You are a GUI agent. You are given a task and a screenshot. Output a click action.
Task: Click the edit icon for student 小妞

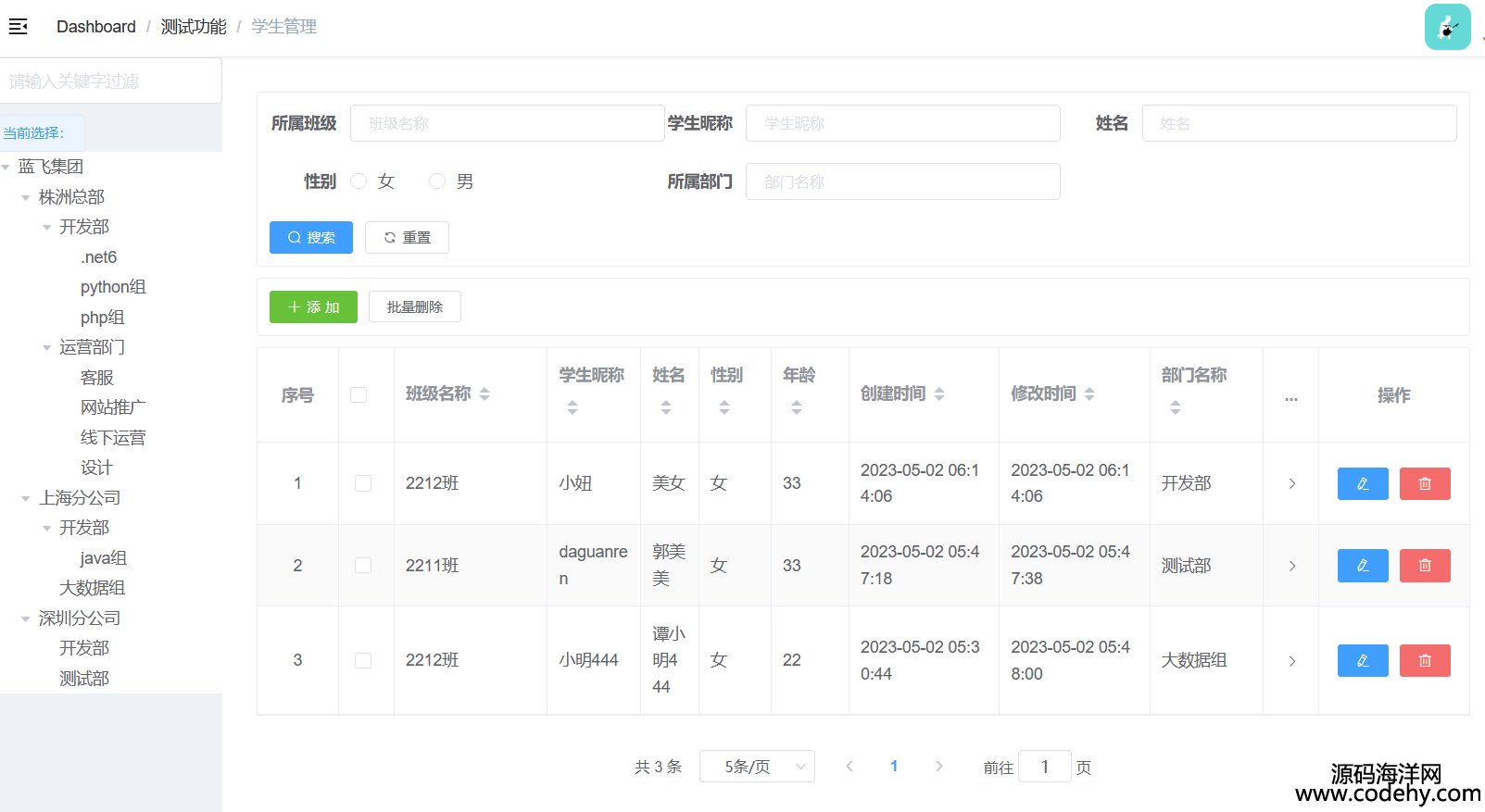tap(1362, 483)
